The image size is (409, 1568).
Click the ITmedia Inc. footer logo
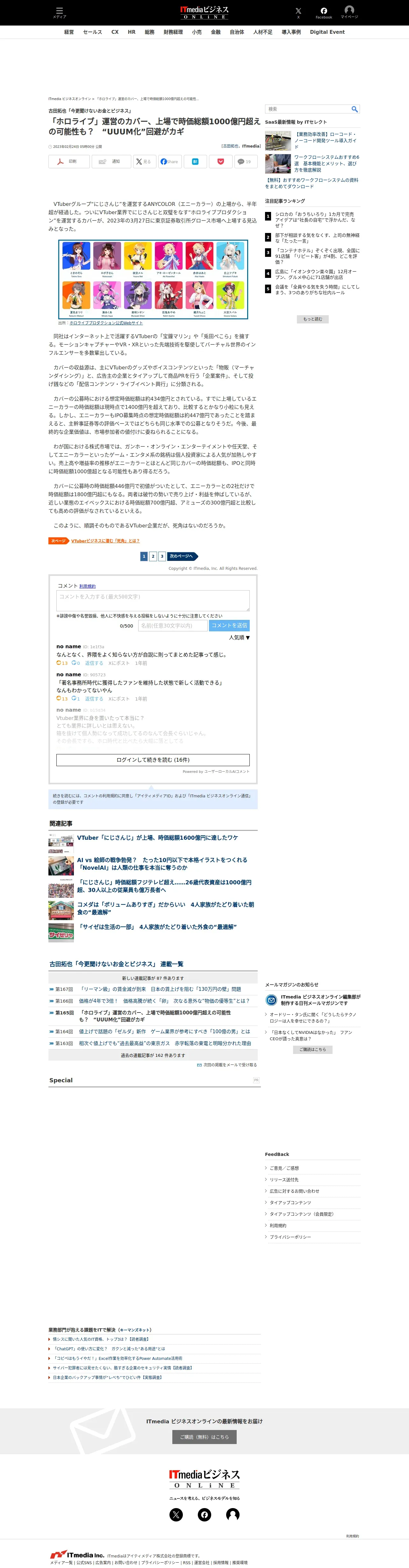click(77, 1555)
